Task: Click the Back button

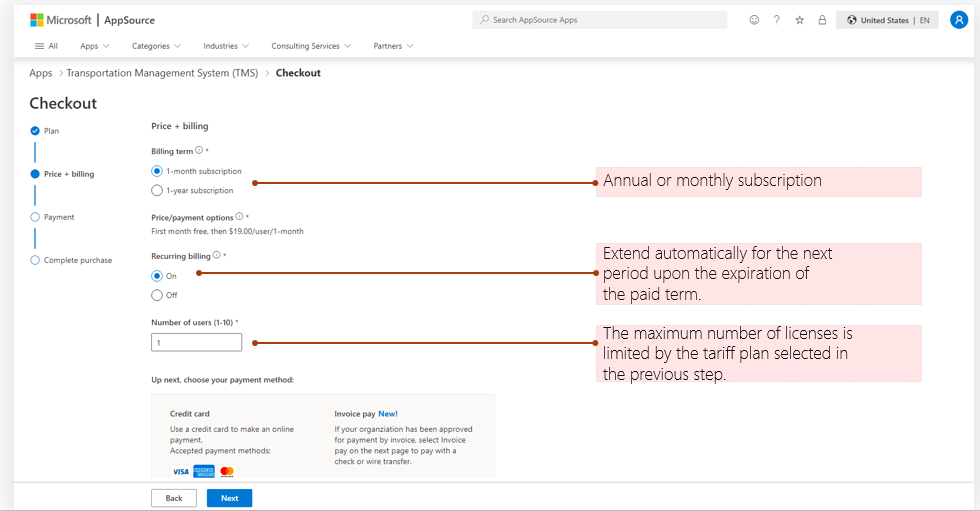Action: tap(174, 498)
